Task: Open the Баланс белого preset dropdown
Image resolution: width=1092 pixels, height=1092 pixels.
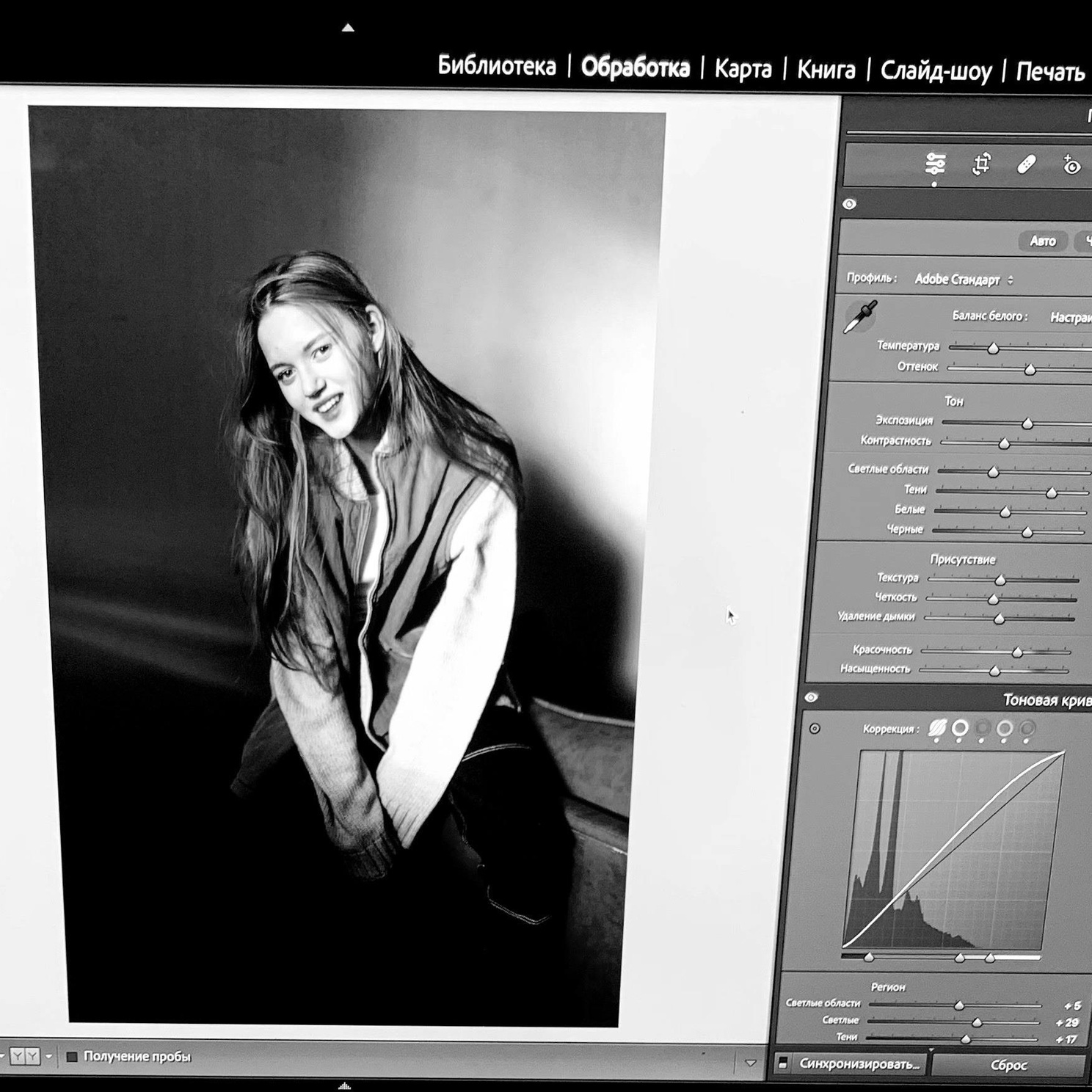Action: pos(1071,318)
